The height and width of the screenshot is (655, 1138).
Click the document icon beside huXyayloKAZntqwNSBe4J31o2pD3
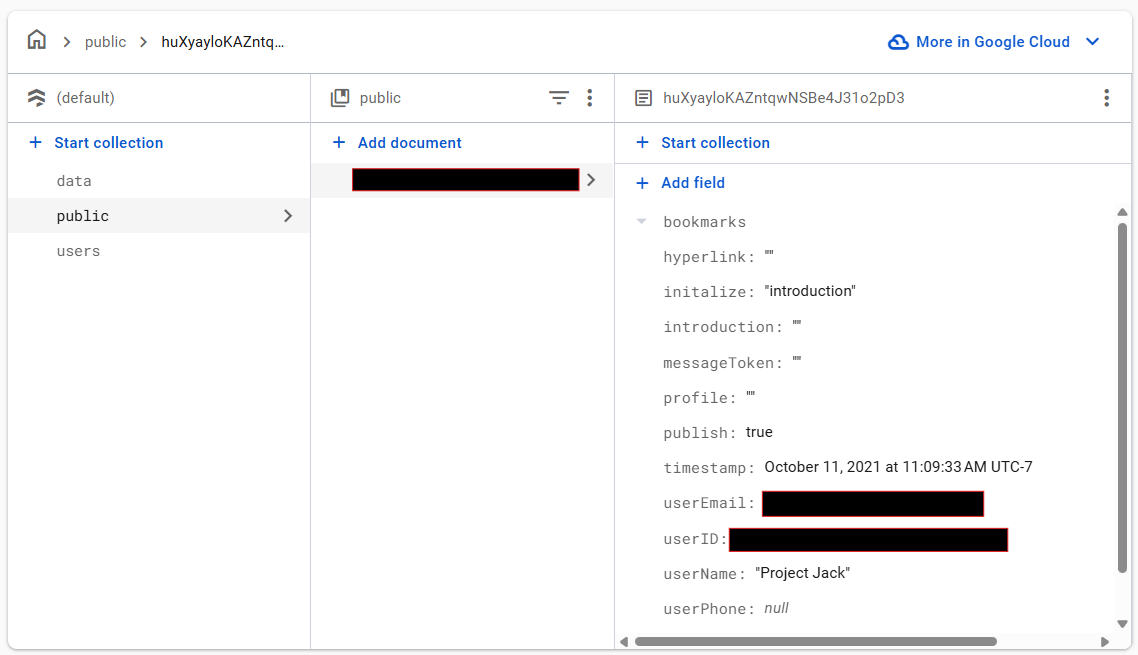(643, 98)
